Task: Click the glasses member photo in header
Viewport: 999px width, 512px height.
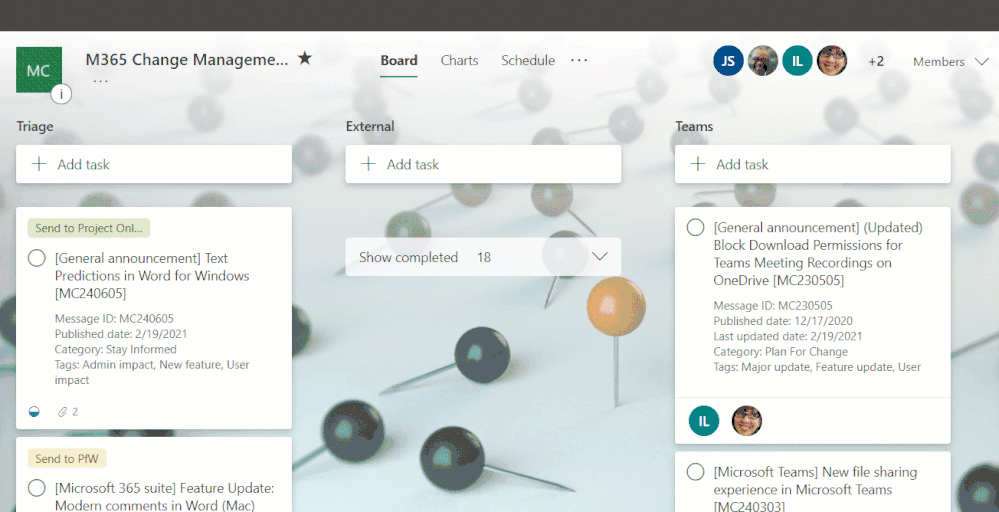Action: coord(831,61)
